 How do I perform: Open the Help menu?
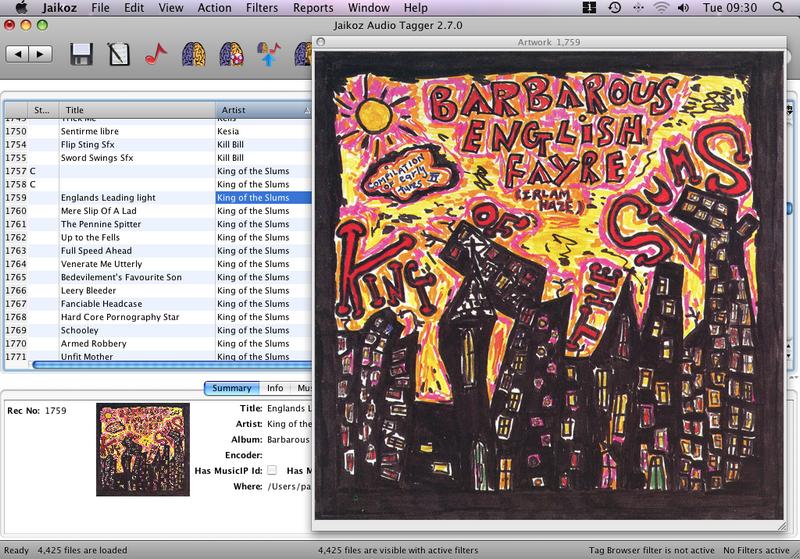coord(415,8)
